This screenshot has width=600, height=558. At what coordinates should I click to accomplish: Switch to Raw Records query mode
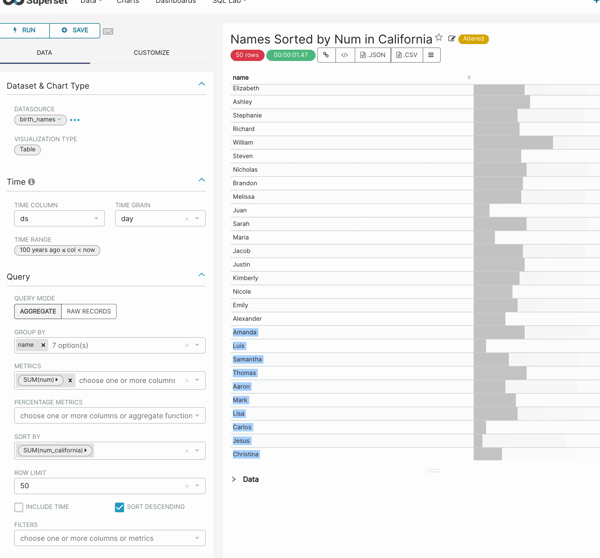89,311
